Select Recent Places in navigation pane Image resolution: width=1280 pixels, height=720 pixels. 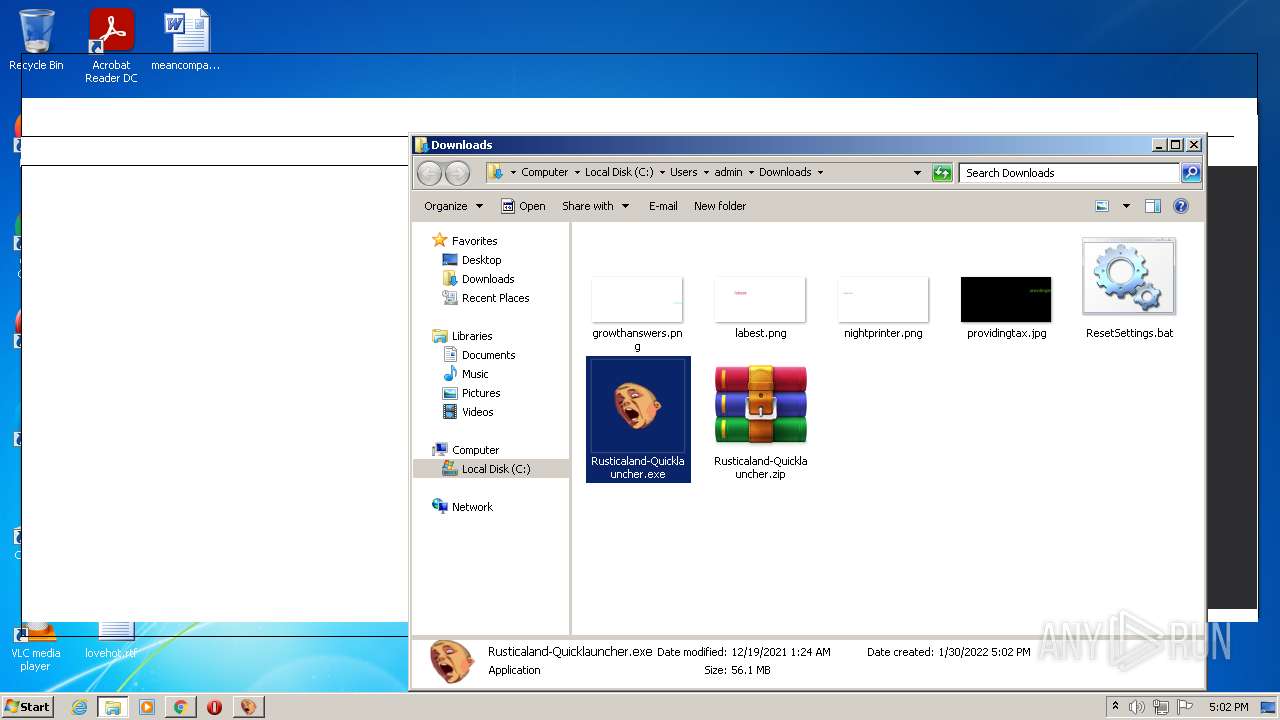click(495, 298)
